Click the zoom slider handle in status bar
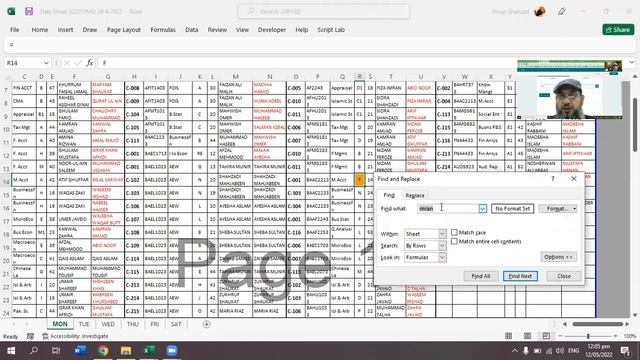This screenshot has width=640, height=360. (x=588, y=336)
